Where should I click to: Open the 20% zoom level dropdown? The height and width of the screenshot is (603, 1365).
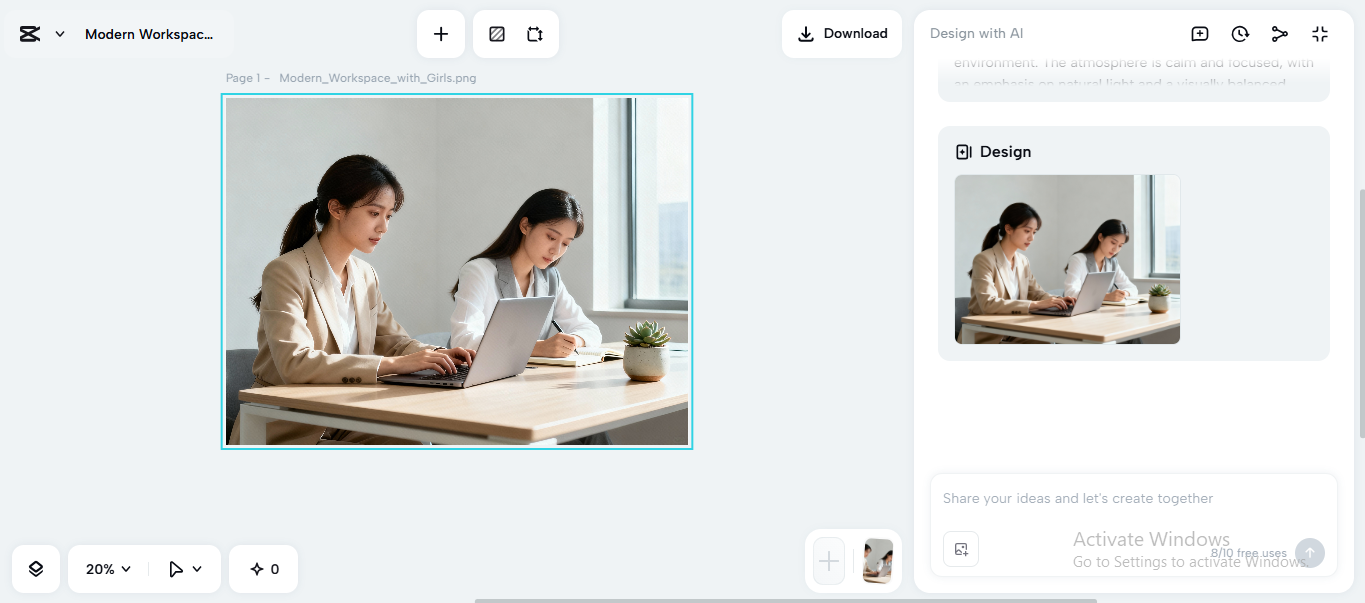pos(108,569)
